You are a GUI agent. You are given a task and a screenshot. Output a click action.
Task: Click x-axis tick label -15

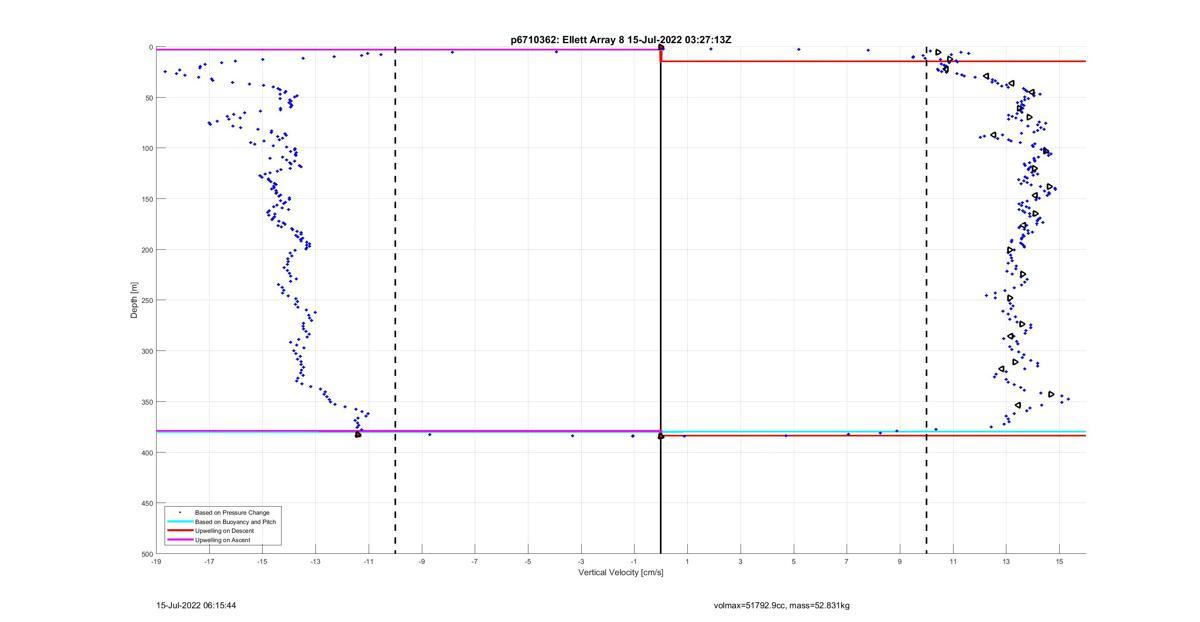[x=262, y=561]
